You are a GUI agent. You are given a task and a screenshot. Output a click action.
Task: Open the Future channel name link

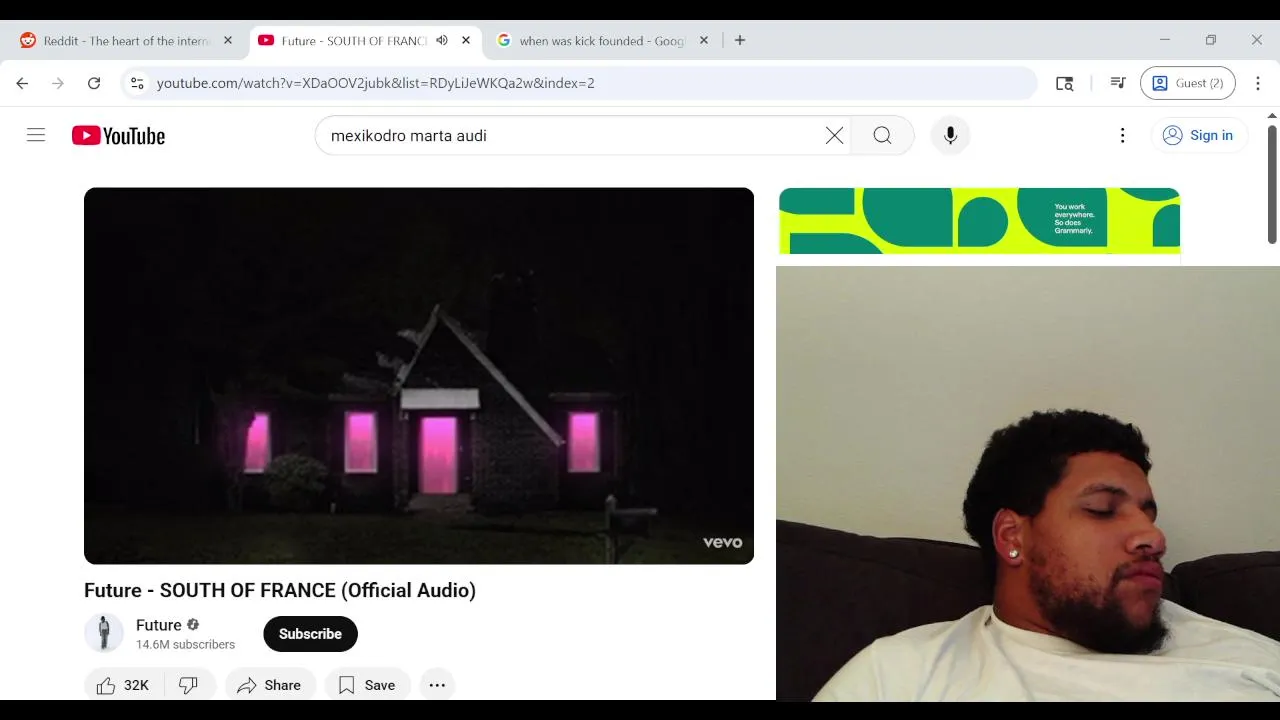click(x=159, y=625)
